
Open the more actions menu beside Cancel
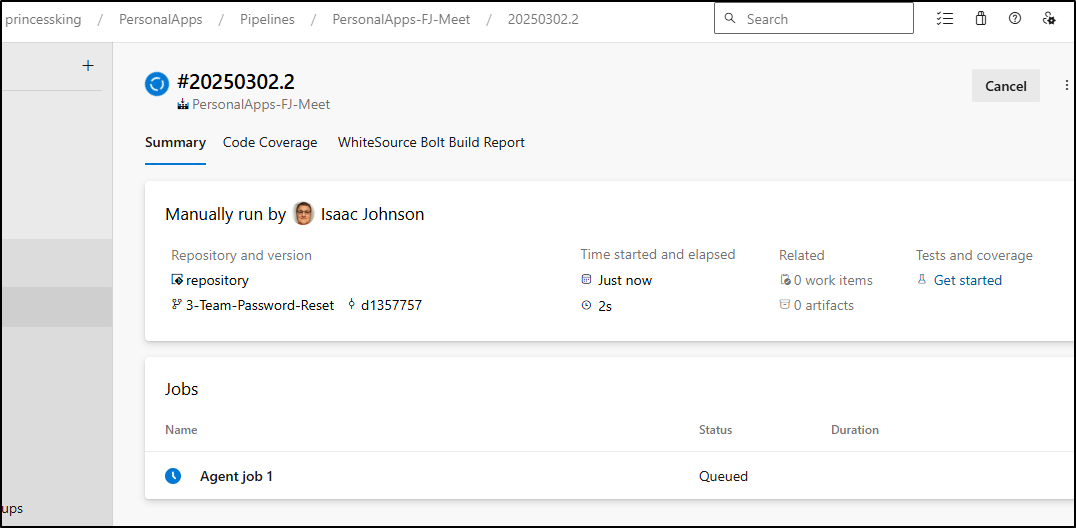click(x=1066, y=85)
